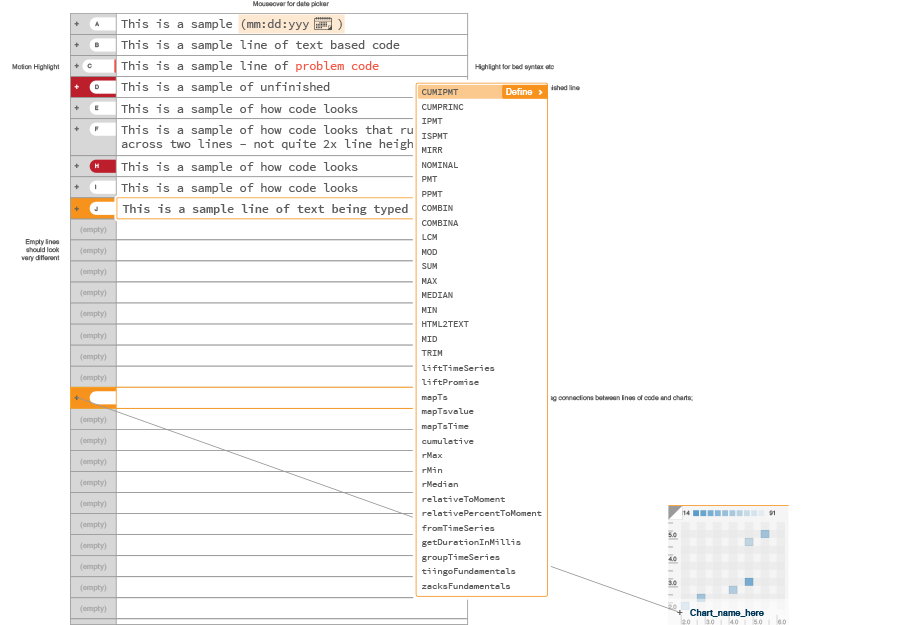Click the plus icon on row H
The image size is (901, 625).
[77, 166]
